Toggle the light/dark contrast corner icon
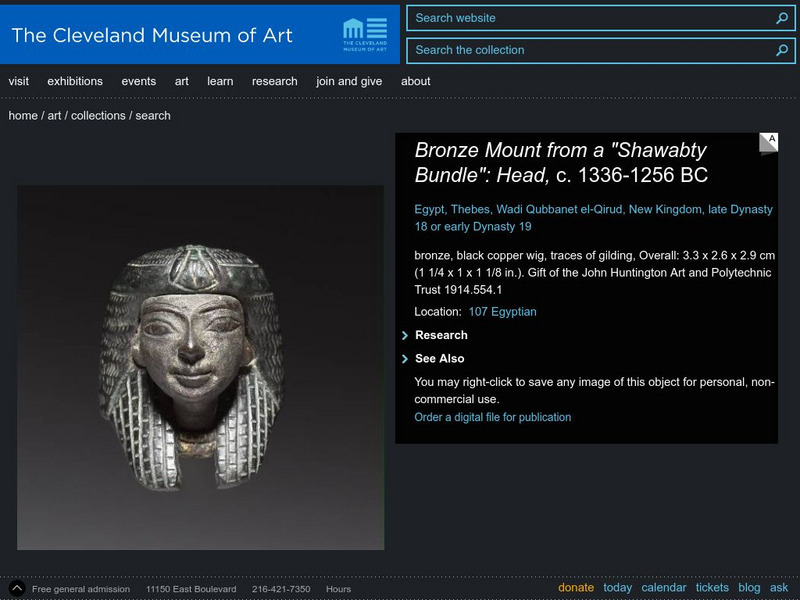Image resolution: width=800 pixels, height=600 pixels. click(x=768, y=142)
